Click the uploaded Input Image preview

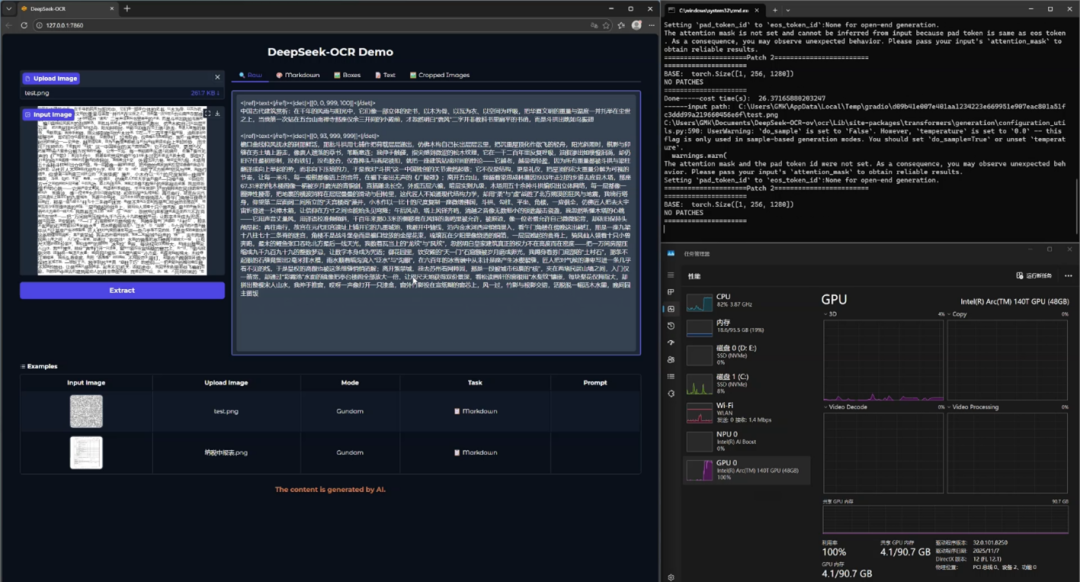point(122,191)
